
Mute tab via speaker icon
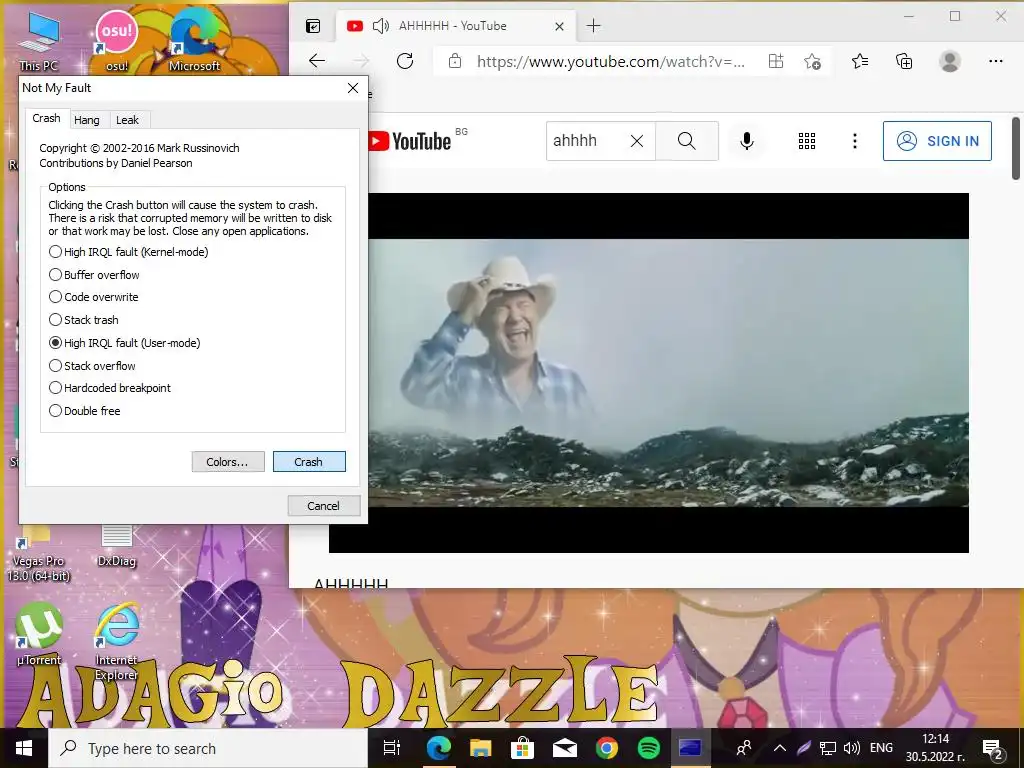[380, 26]
